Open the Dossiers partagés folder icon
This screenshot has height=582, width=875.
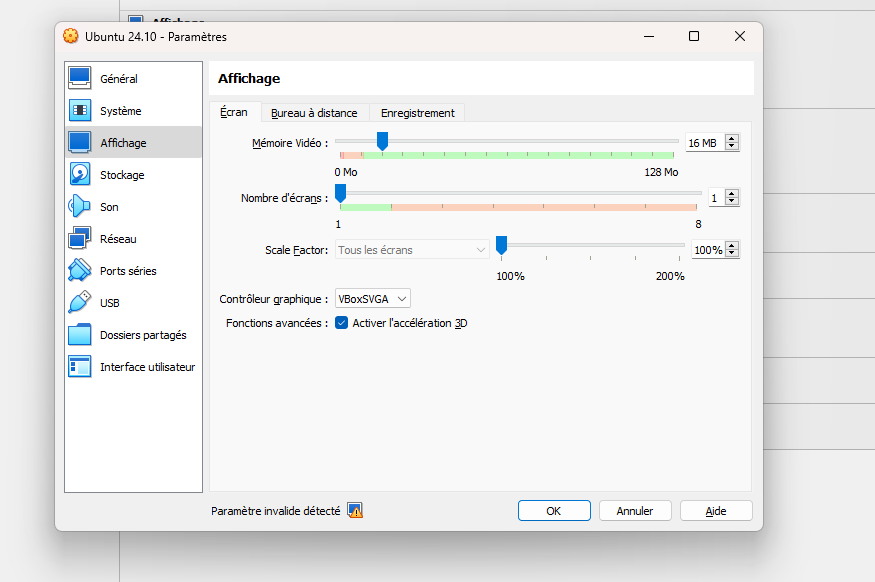point(80,334)
